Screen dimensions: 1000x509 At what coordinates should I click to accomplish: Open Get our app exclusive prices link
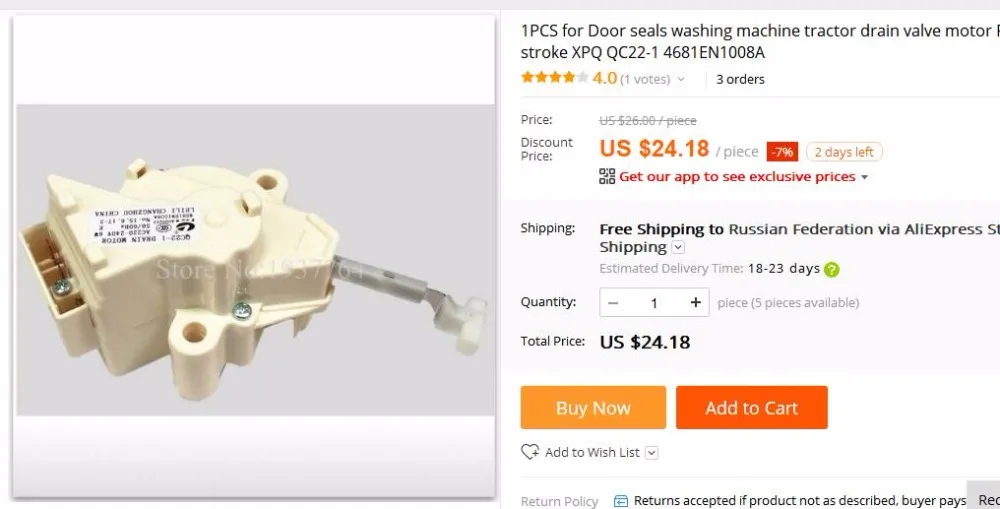737,177
